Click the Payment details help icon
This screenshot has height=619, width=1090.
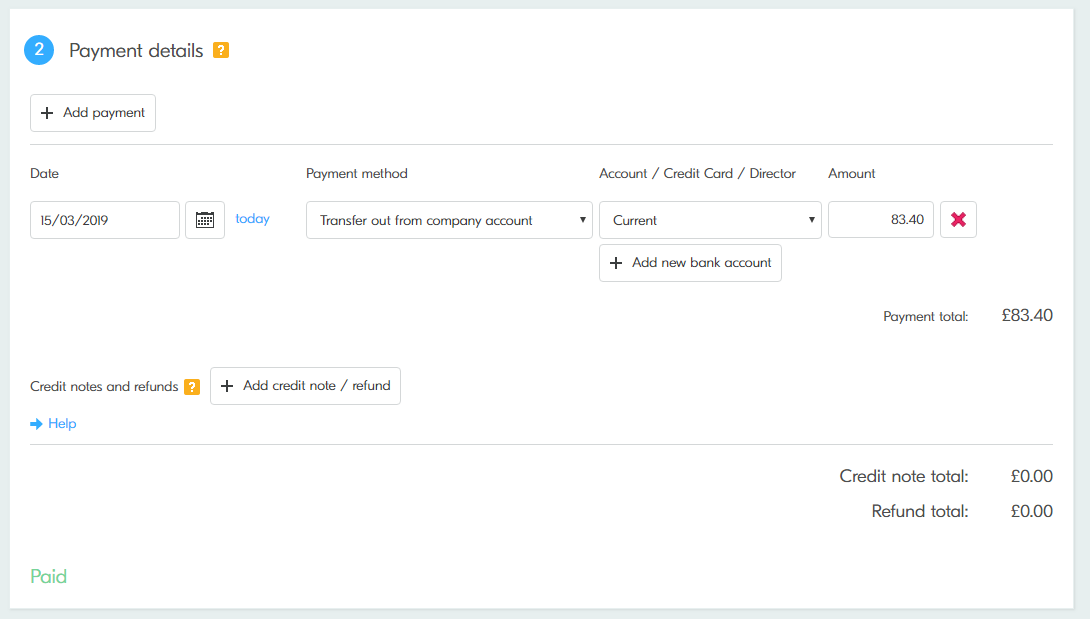[221, 50]
